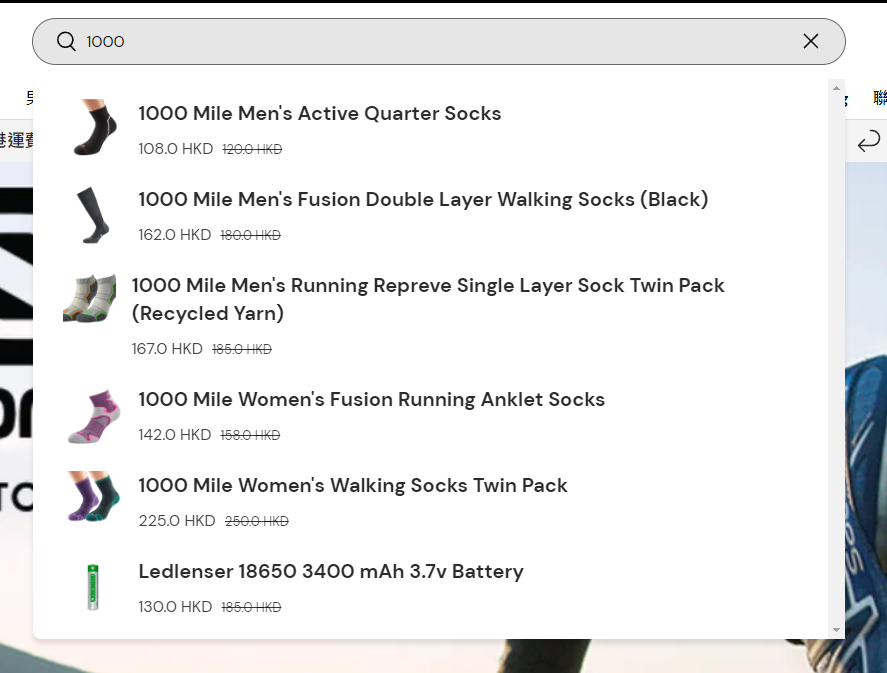Click the Repreve twin pack socks thumbnail
Image resolution: width=887 pixels, height=673 pixels.
(x=90, y=299)
